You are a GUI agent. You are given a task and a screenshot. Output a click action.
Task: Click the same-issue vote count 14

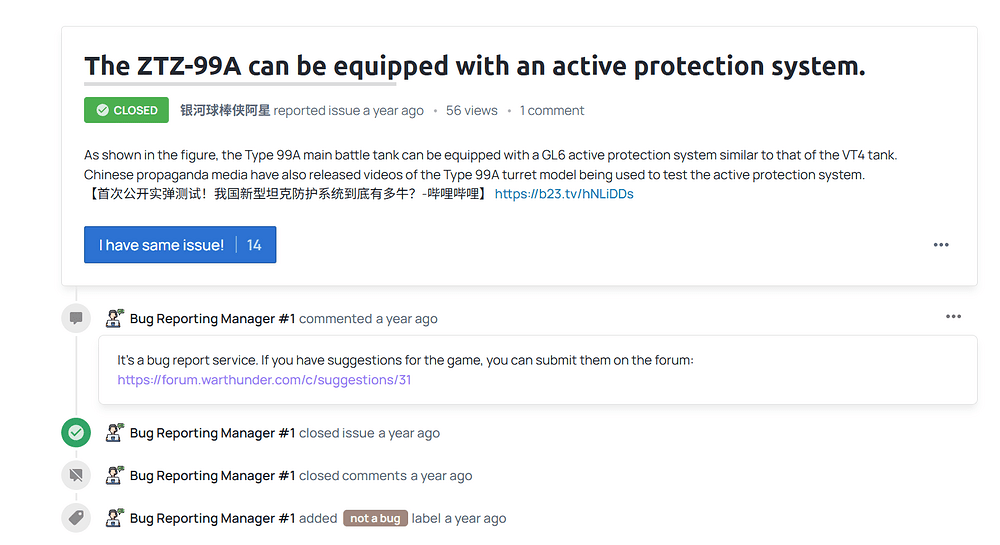coord(254,245)
